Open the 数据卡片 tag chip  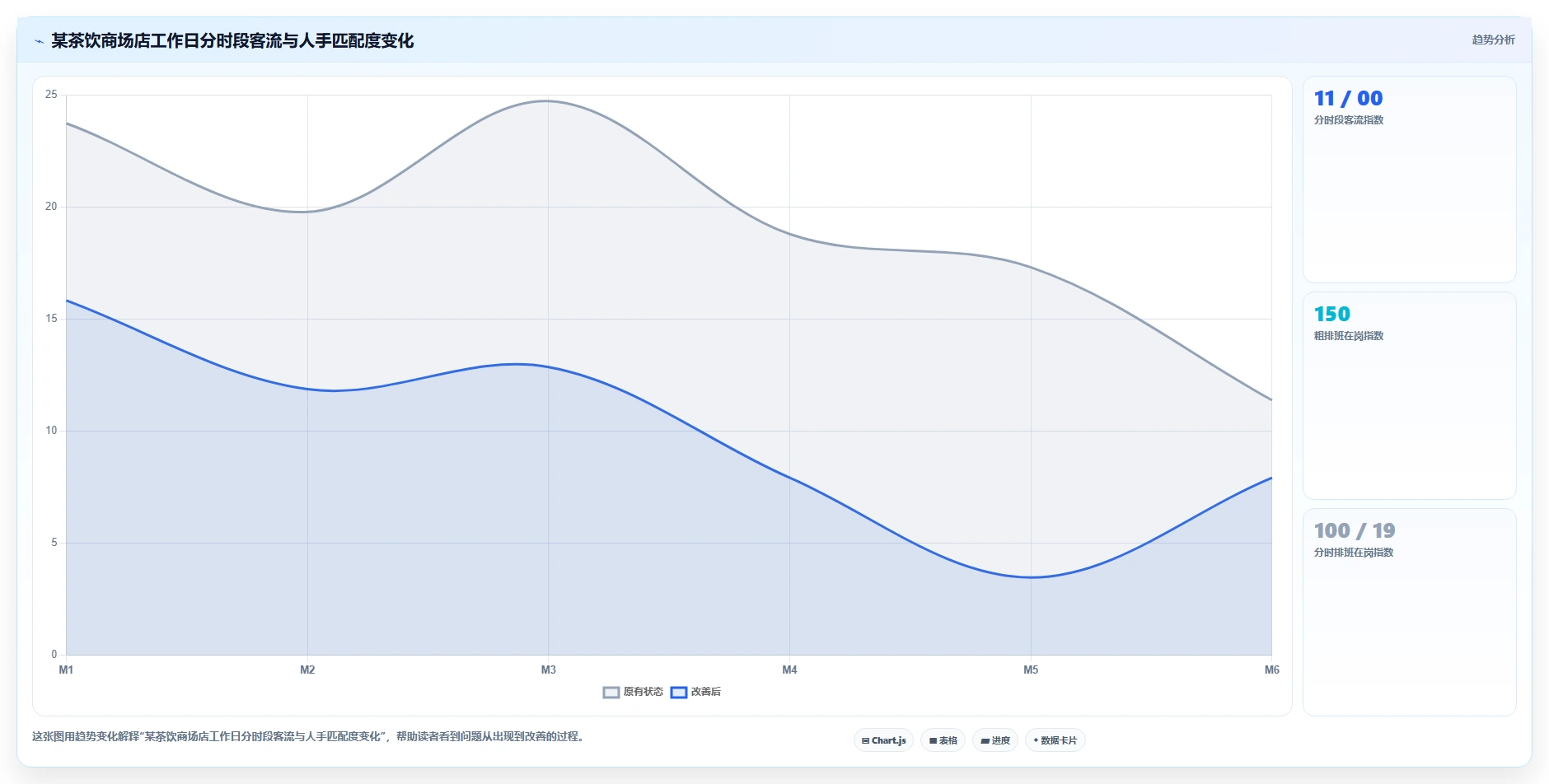(1055, 740)
